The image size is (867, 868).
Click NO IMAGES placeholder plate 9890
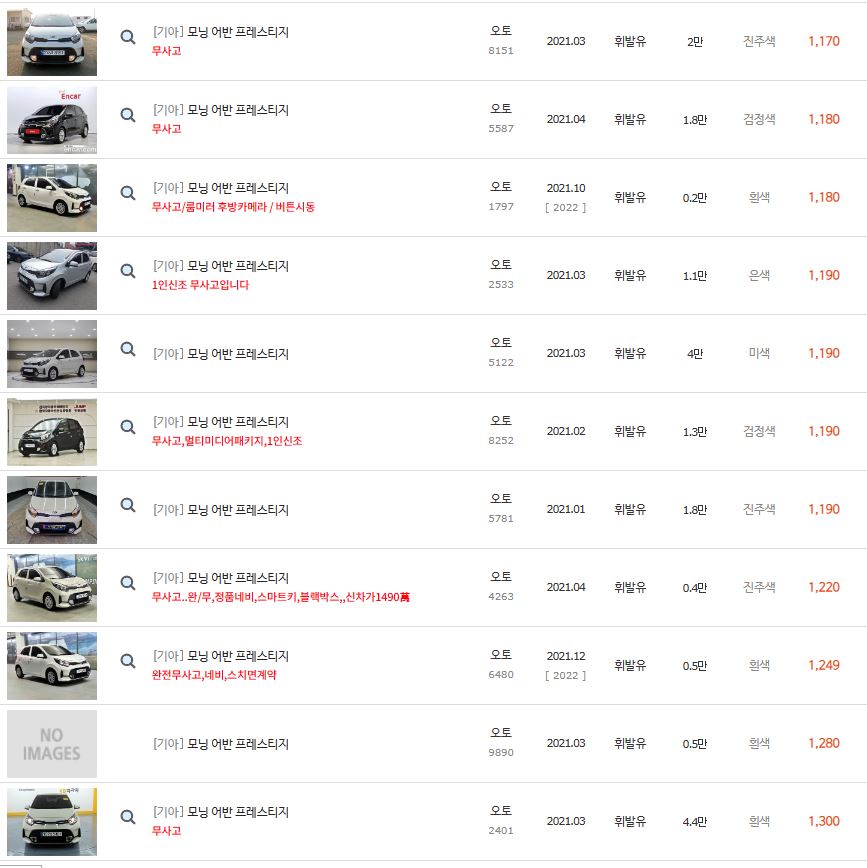(52, 744)
